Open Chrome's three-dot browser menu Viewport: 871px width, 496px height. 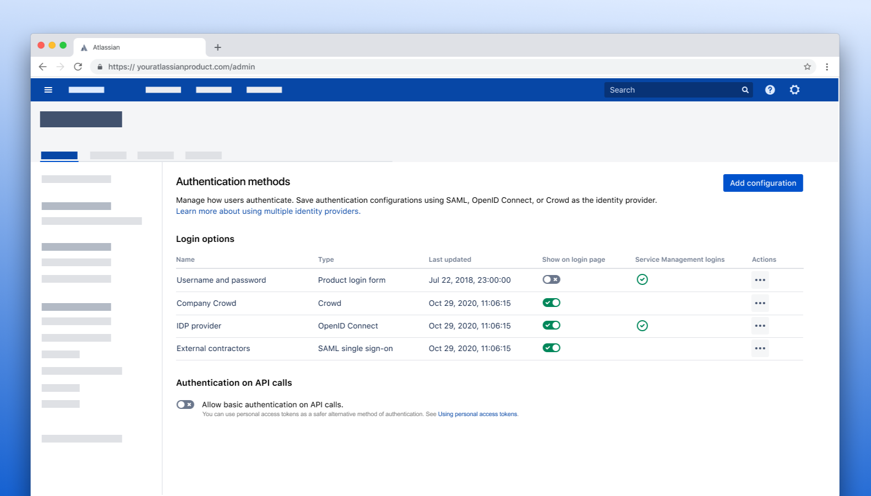(x=827, y=67)
